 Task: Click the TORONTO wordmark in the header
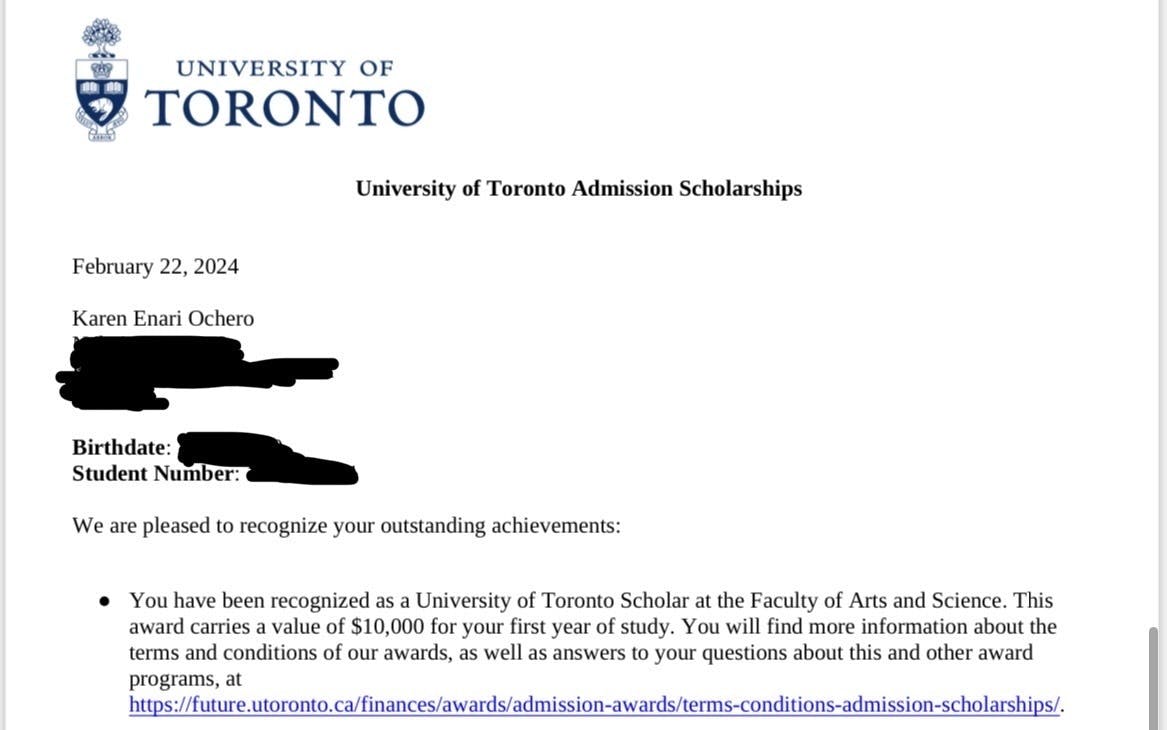click(x=285, y=108)
